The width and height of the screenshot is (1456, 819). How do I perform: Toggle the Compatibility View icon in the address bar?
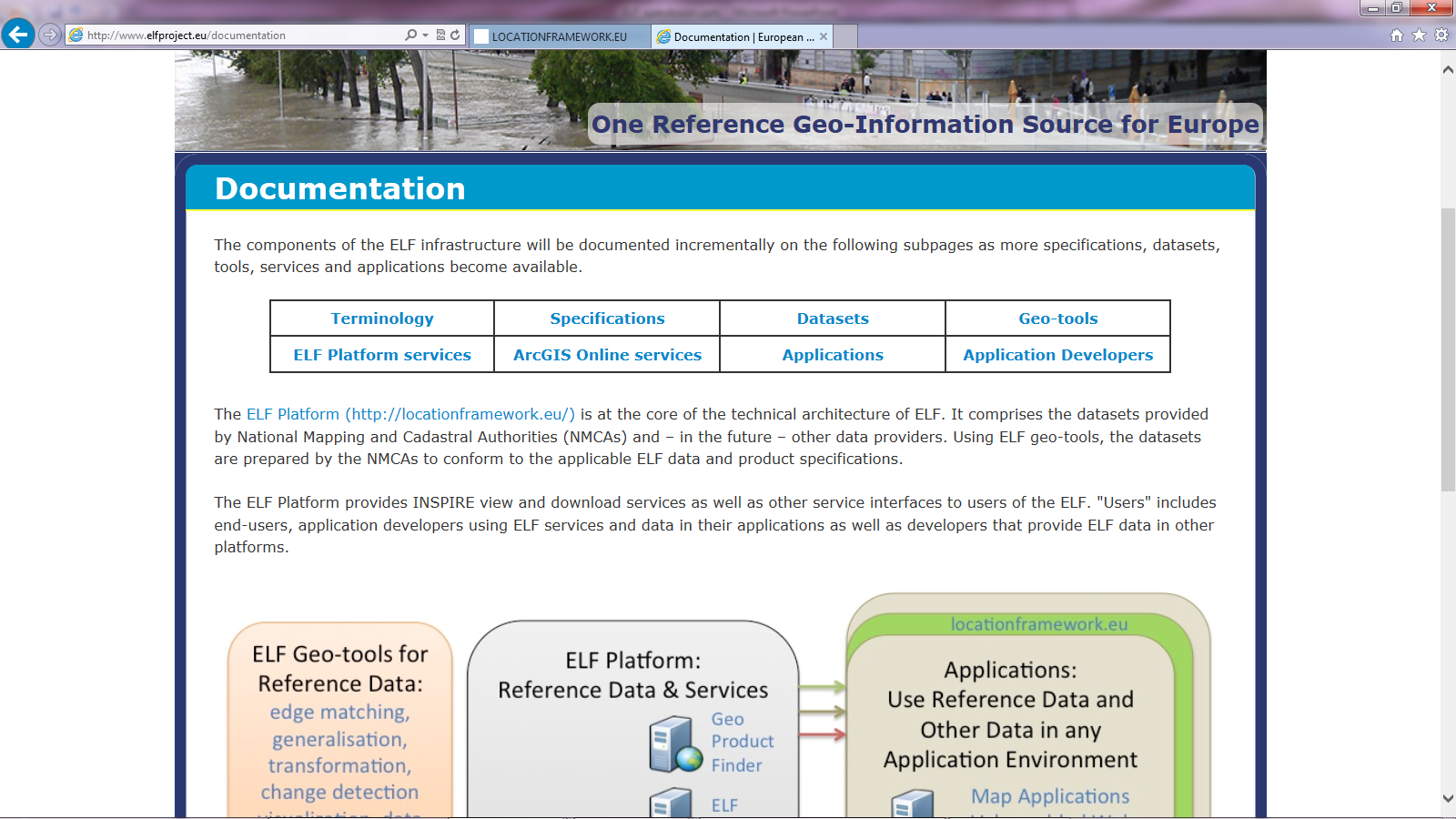(441, 35)
